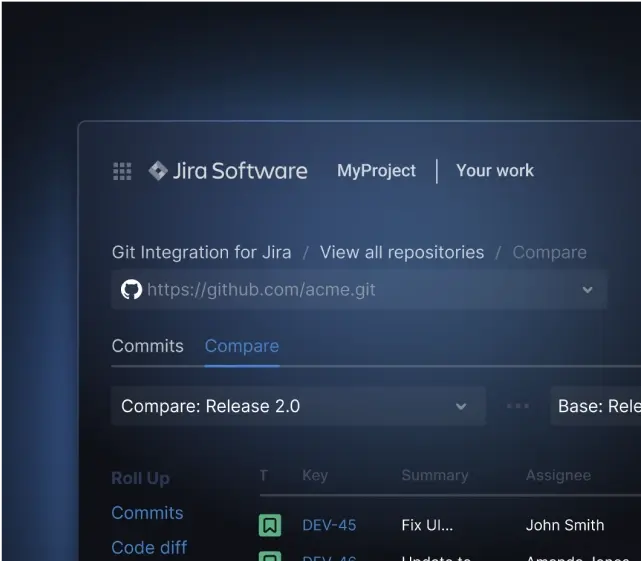
Task: Open View all repositories breadcrumb
Action: pos(402,252)
